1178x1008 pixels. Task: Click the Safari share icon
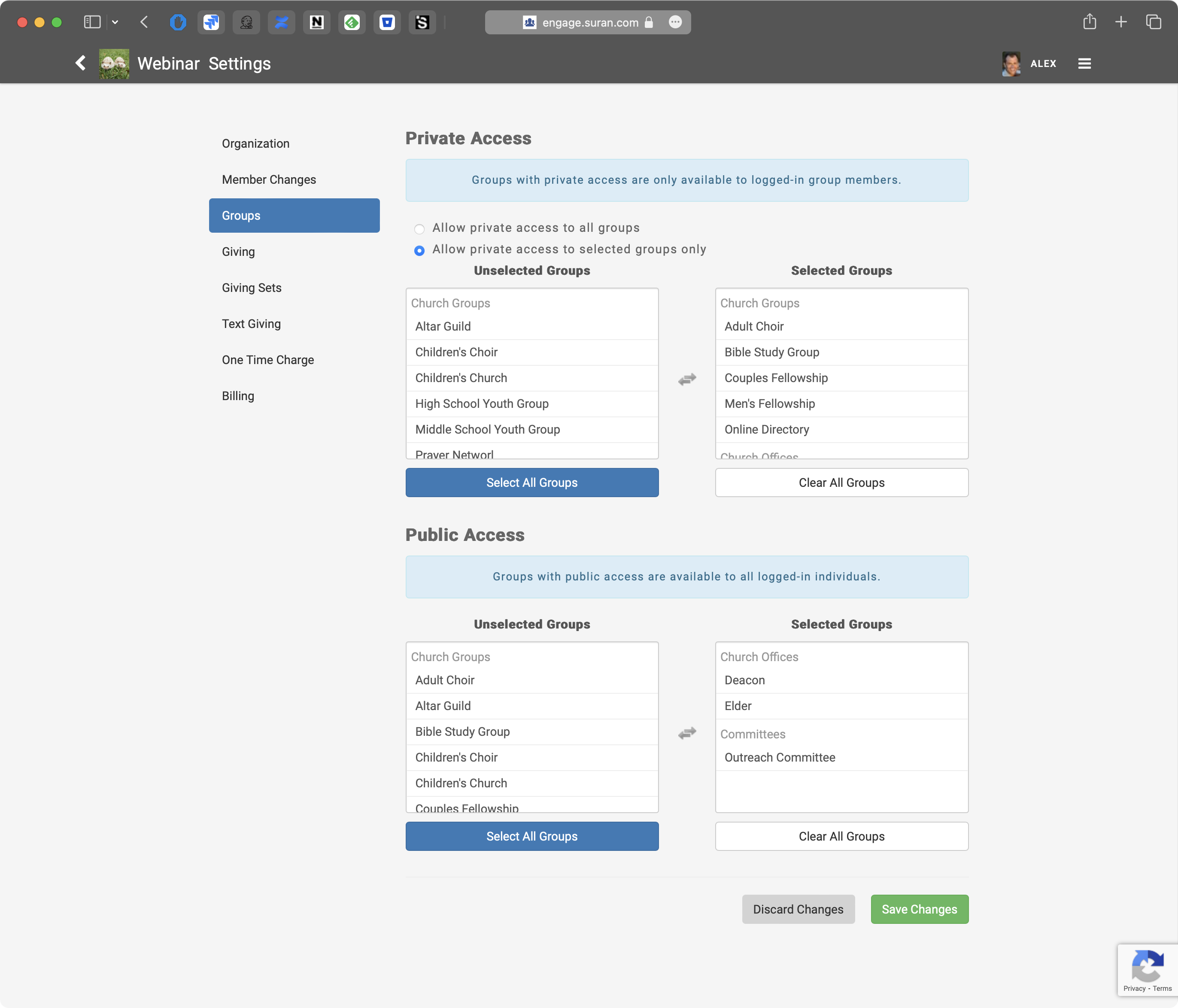point(1089,22)
